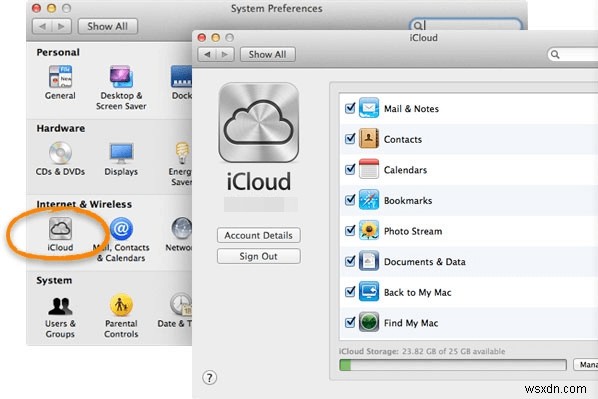Uncheck the Contacts checkbox
Viewport: 598px width, 399px height.
coord(350,138)
